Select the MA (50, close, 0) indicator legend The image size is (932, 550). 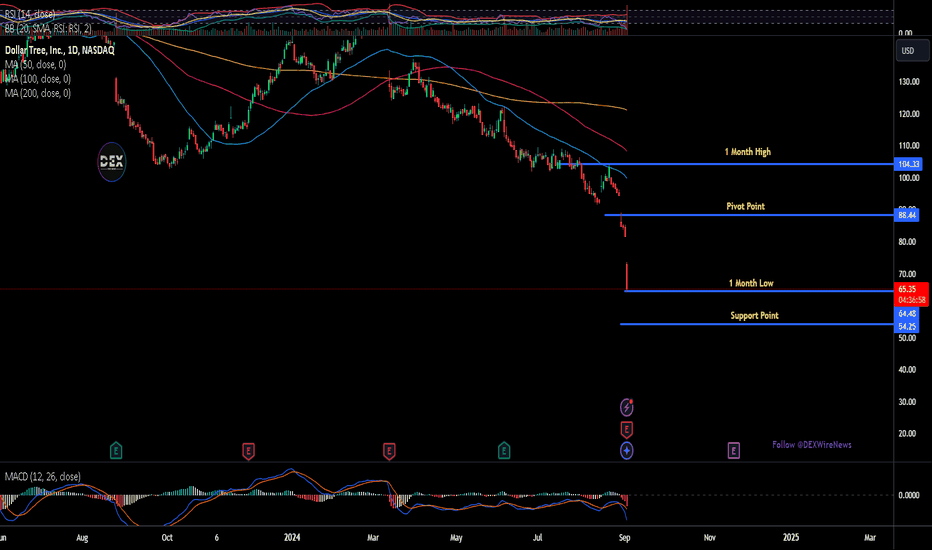tap(36, 65)
